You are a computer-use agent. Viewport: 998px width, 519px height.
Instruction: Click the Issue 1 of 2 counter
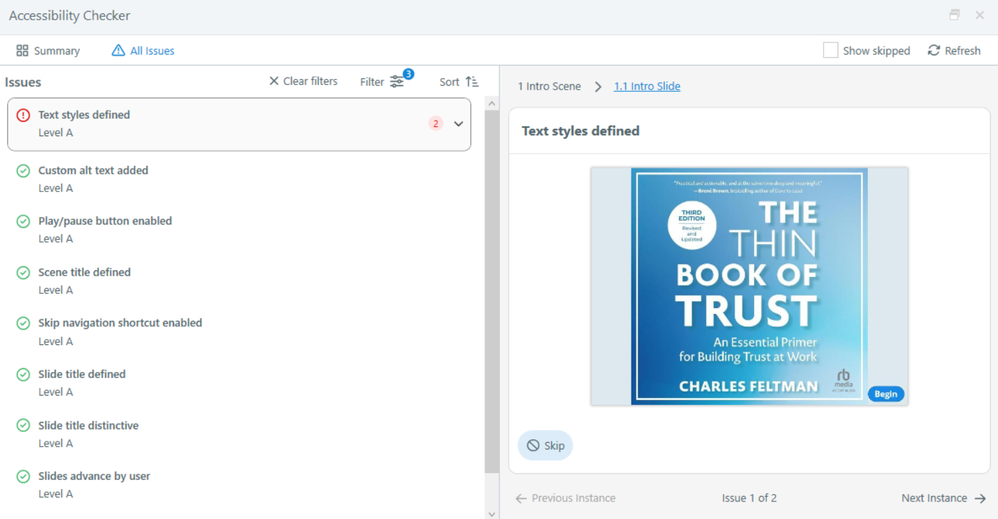click(749, 498)
